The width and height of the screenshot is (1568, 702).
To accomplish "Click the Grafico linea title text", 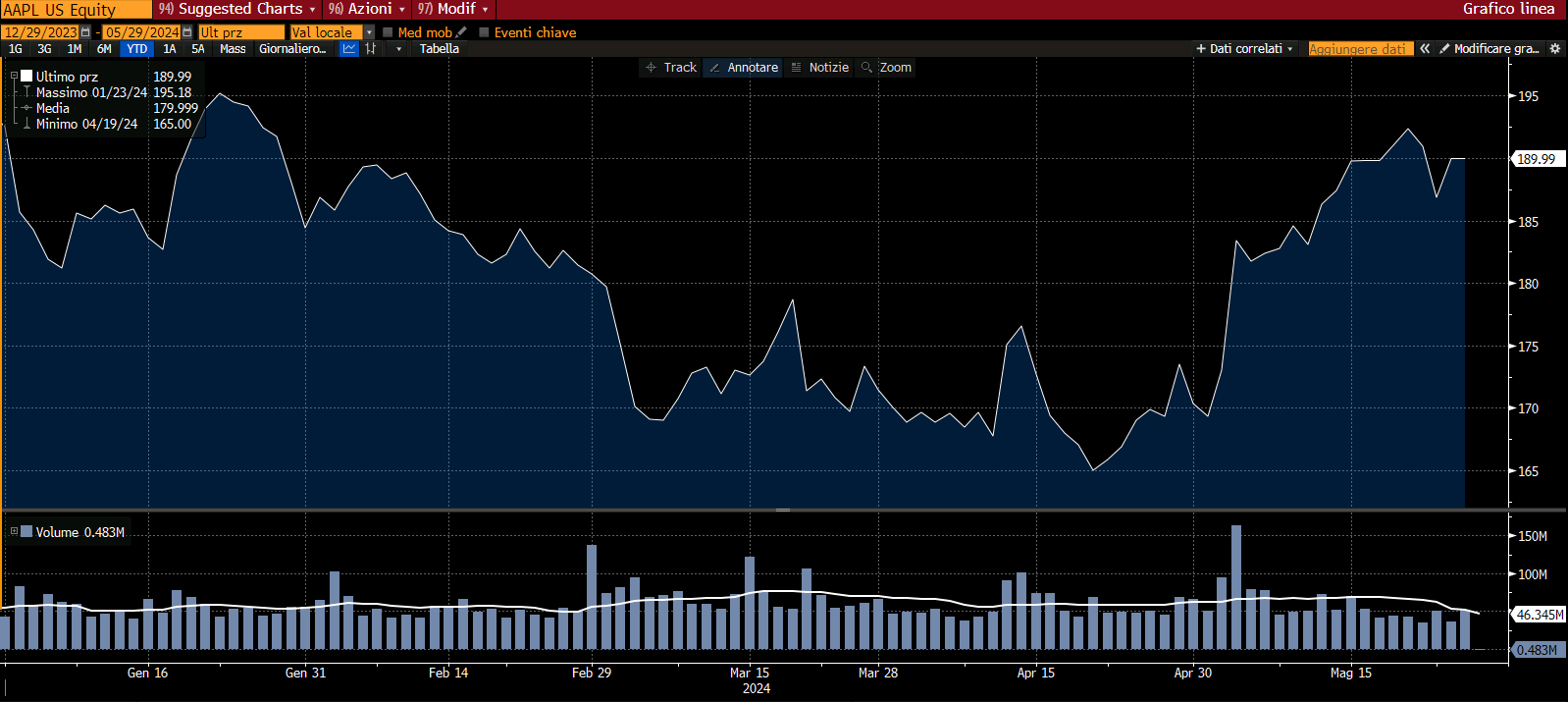I will (1509, 9).
